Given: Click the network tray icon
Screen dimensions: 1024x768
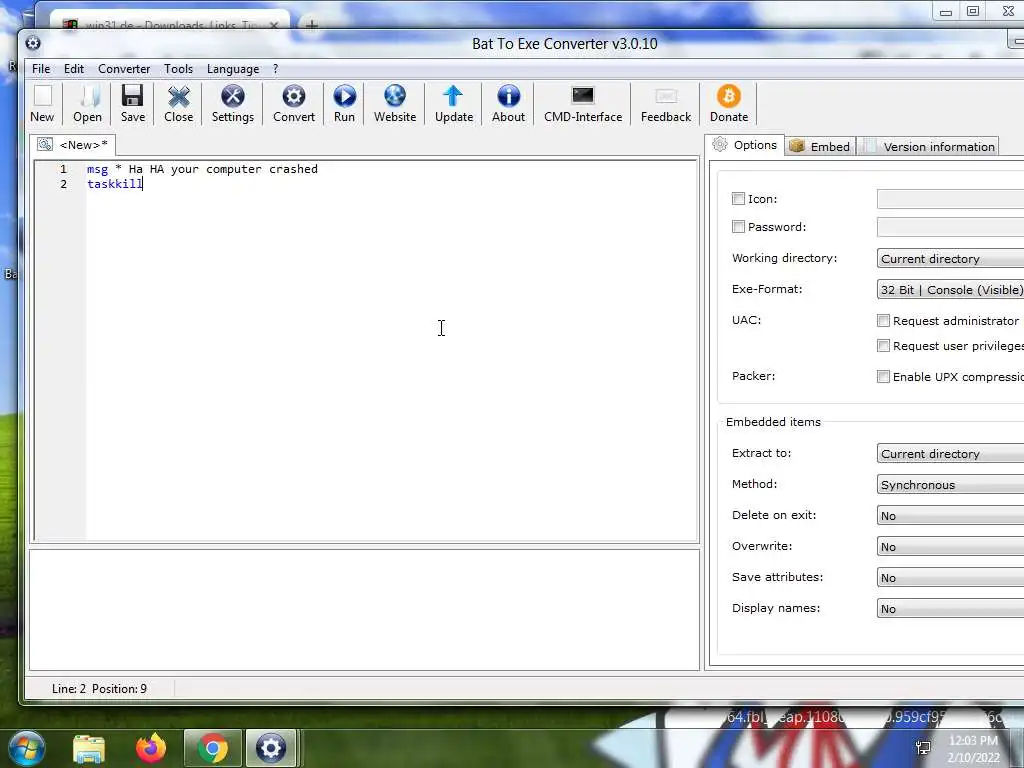Looking at the screenshot, I should coord(923,748).
